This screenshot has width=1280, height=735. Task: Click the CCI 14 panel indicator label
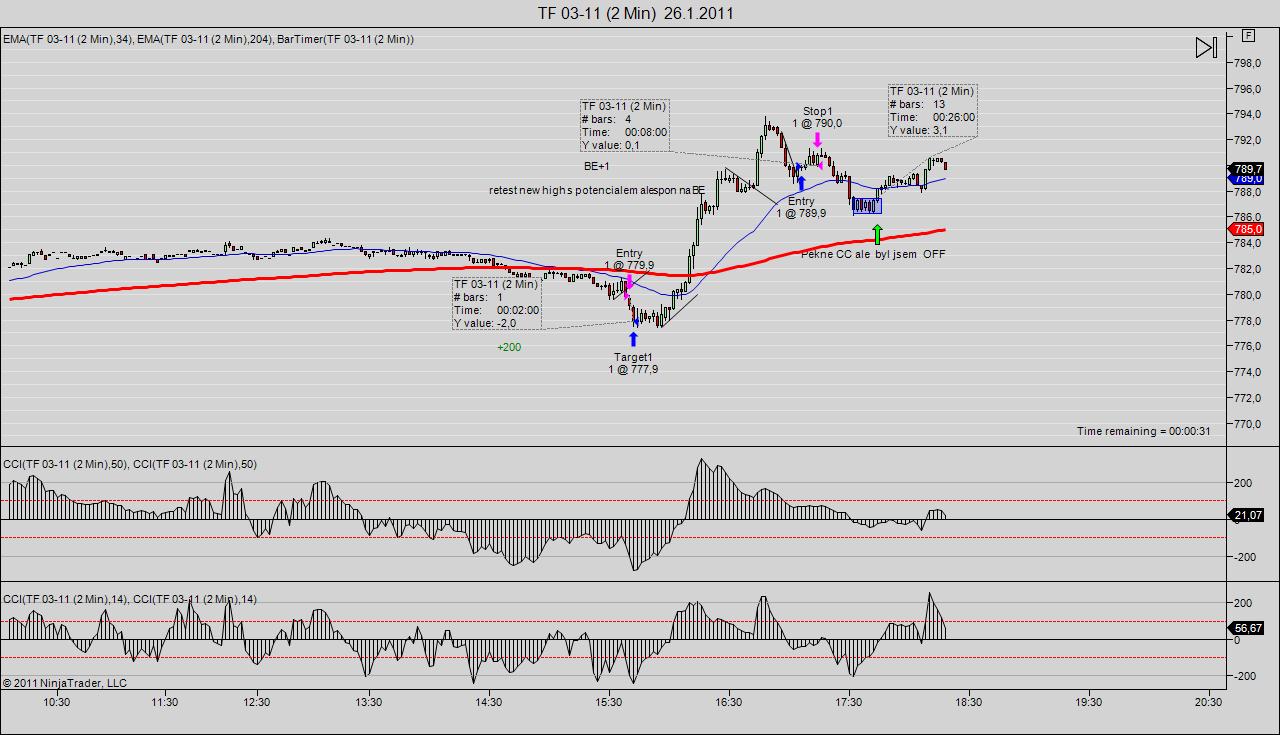coord(130,599)
